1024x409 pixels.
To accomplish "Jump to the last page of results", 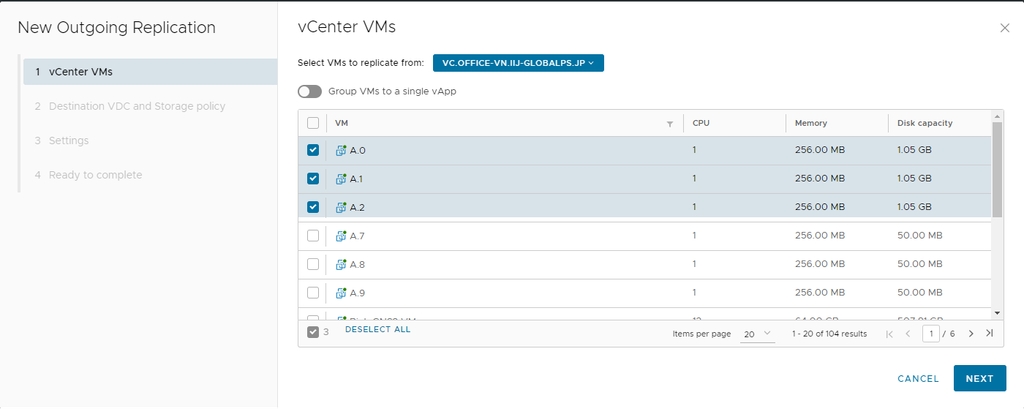I will click(x=989, y=333).
